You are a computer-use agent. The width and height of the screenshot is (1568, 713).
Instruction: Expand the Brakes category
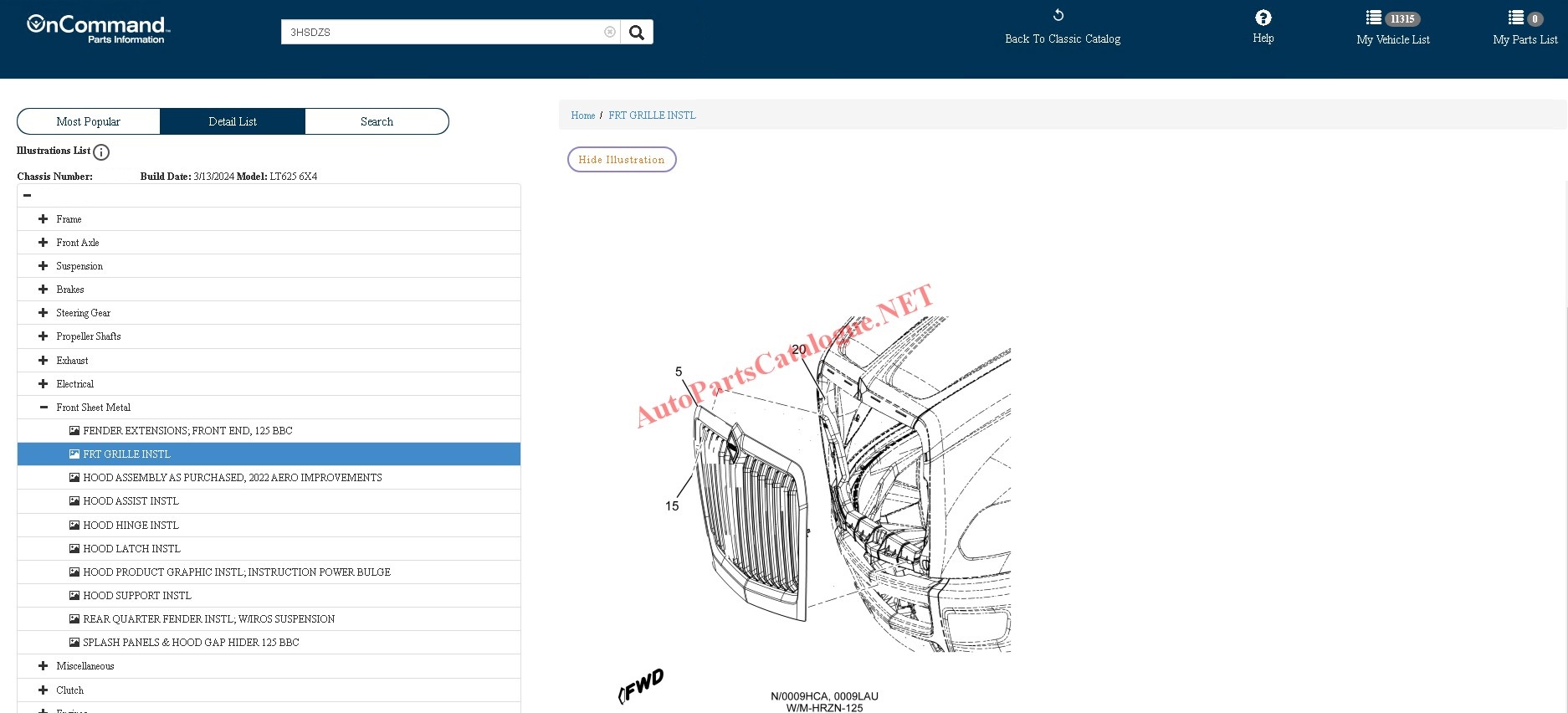44,290
